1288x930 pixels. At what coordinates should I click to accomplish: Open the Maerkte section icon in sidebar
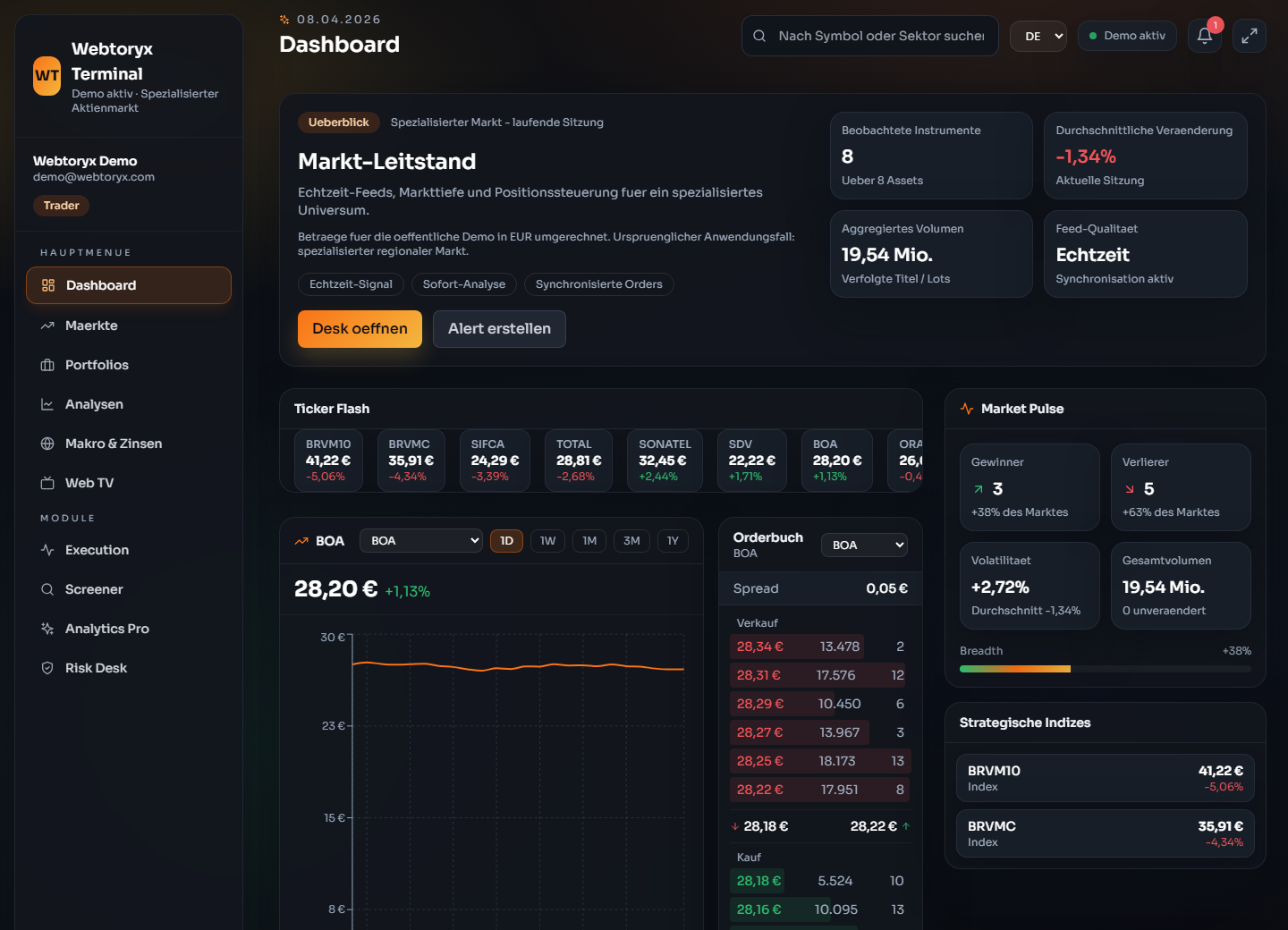(x=47, y=325)
